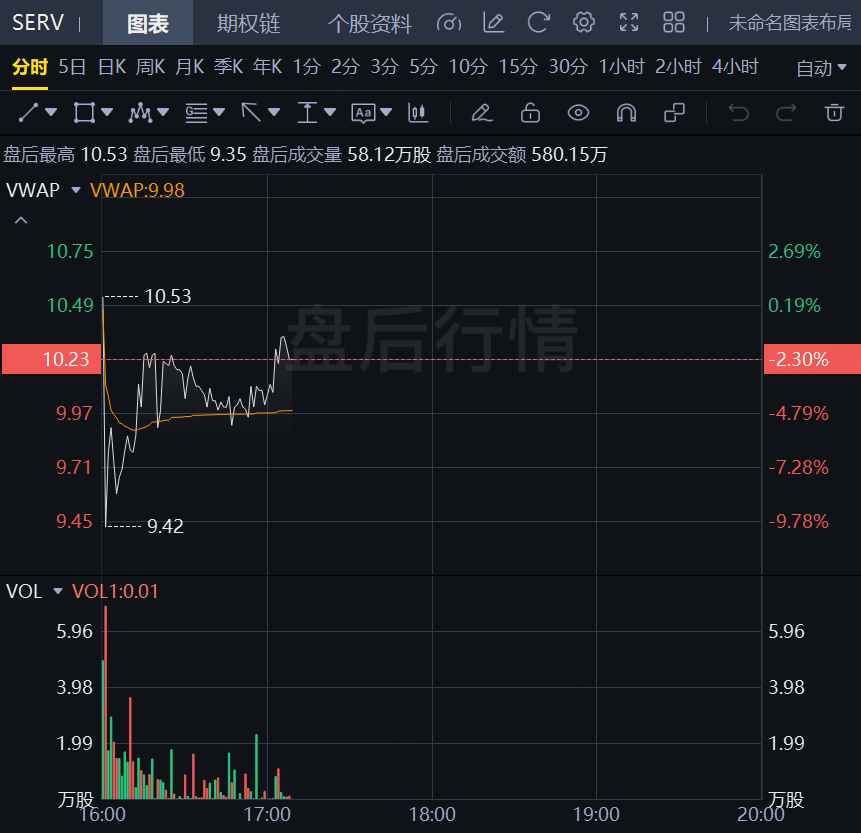Switch to the 15分 interval

[x=518, y=67]
